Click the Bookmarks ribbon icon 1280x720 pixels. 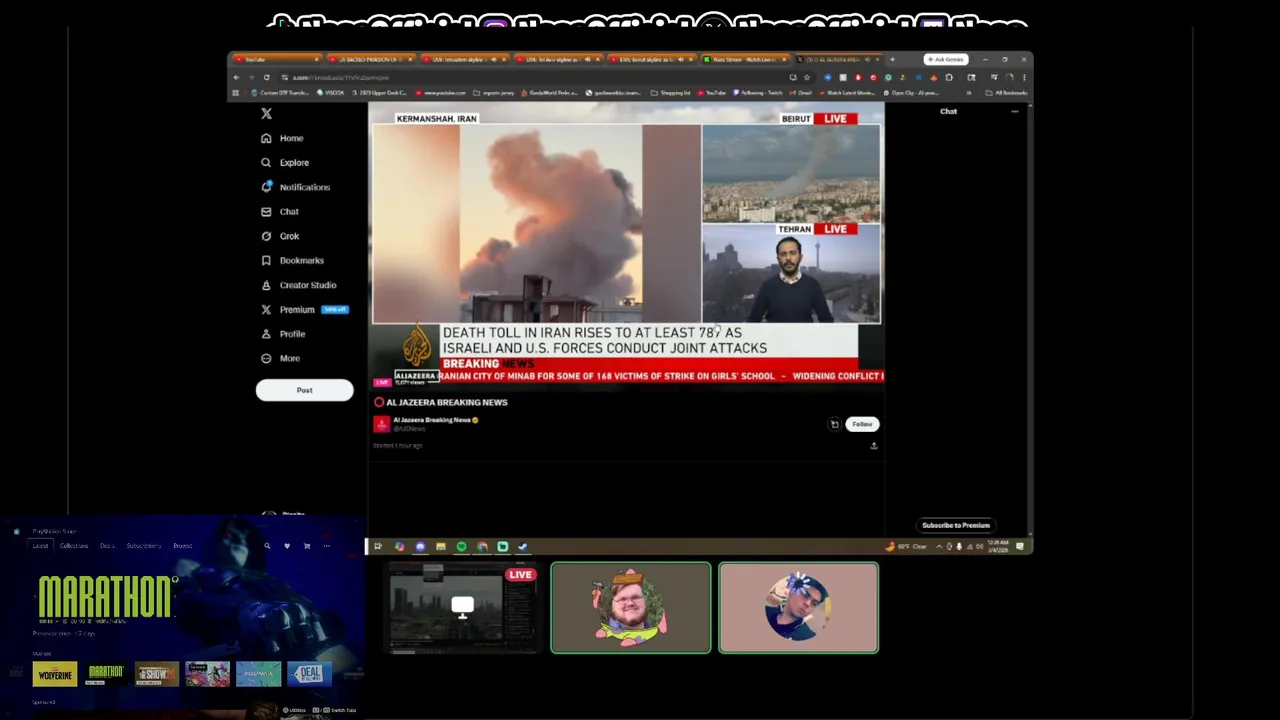tap(266, 260)
